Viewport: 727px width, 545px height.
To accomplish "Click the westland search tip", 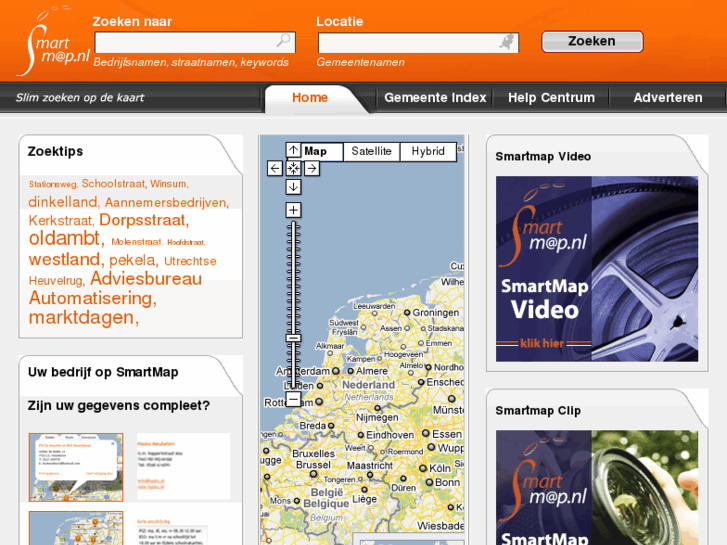I will (x=66, y=259).
